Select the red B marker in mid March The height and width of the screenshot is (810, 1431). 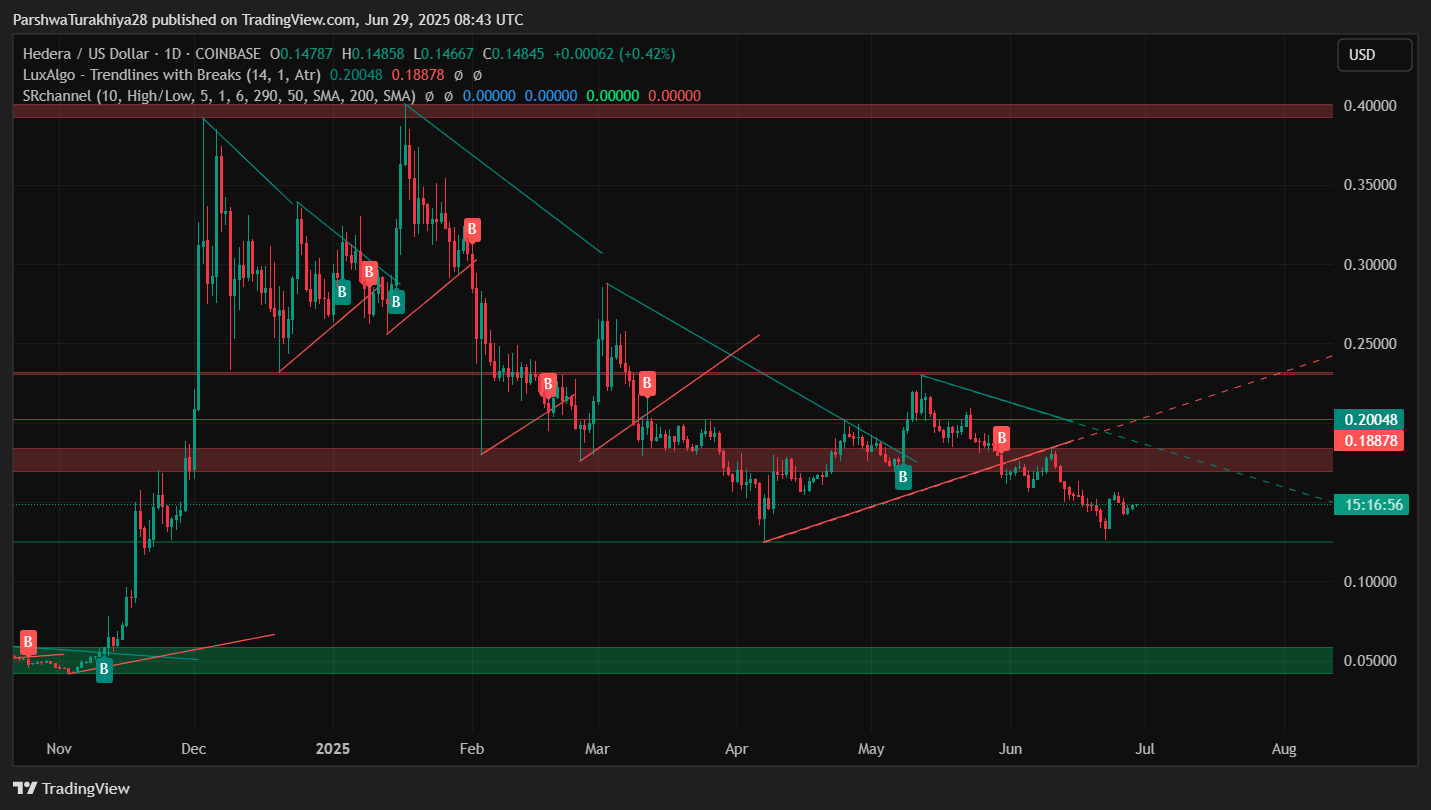tap(647, 382)
